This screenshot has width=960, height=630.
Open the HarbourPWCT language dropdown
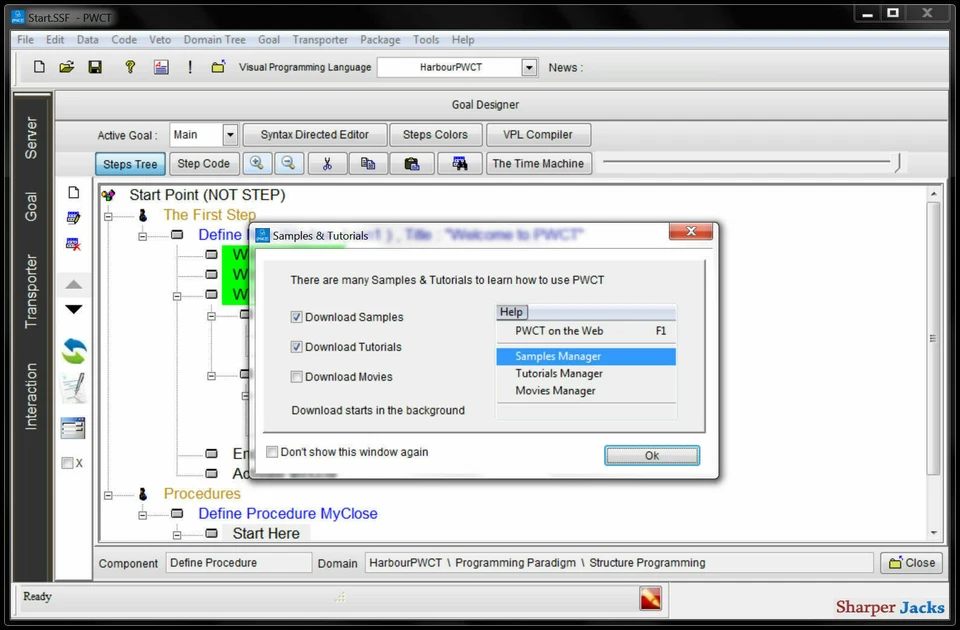point(529,66)
